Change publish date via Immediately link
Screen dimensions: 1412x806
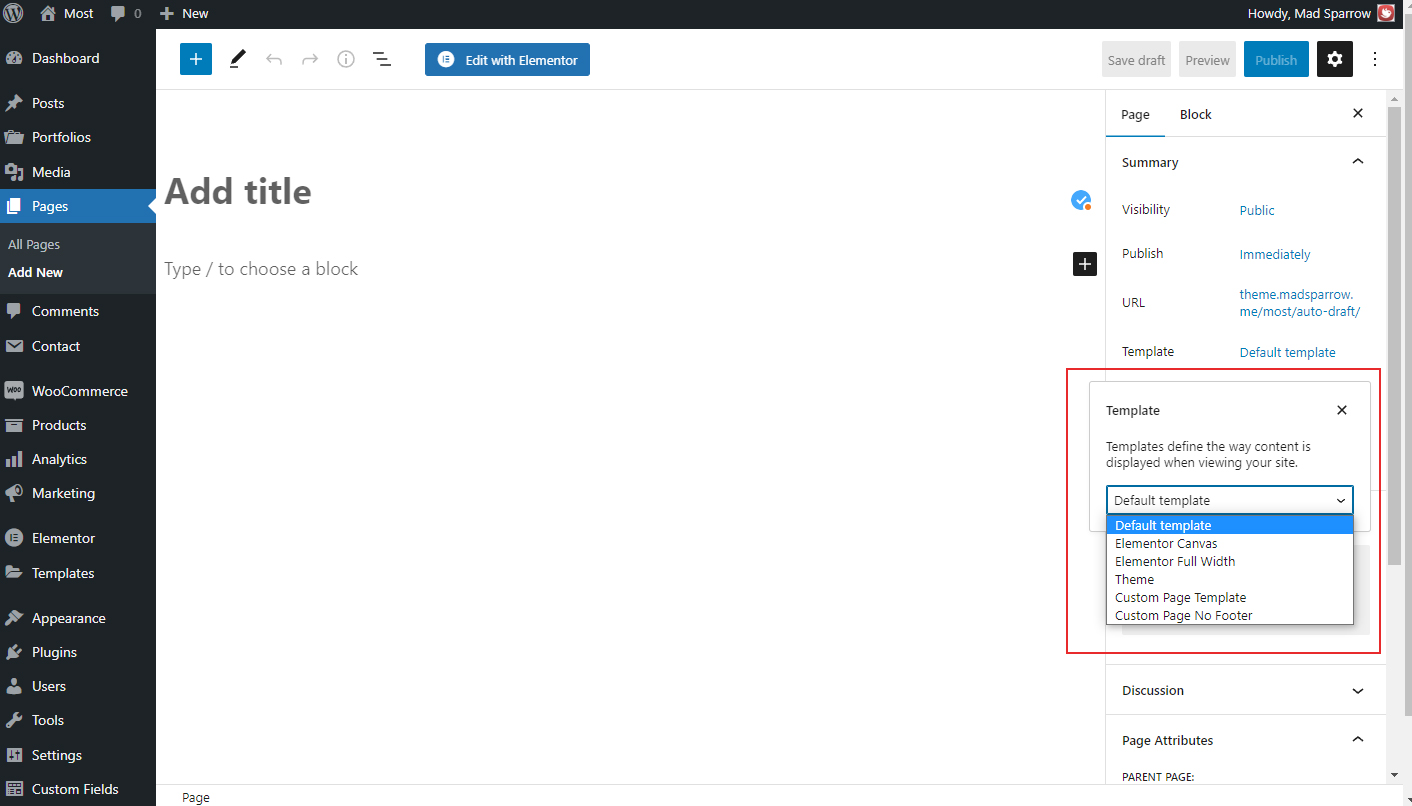[1275, 254]
